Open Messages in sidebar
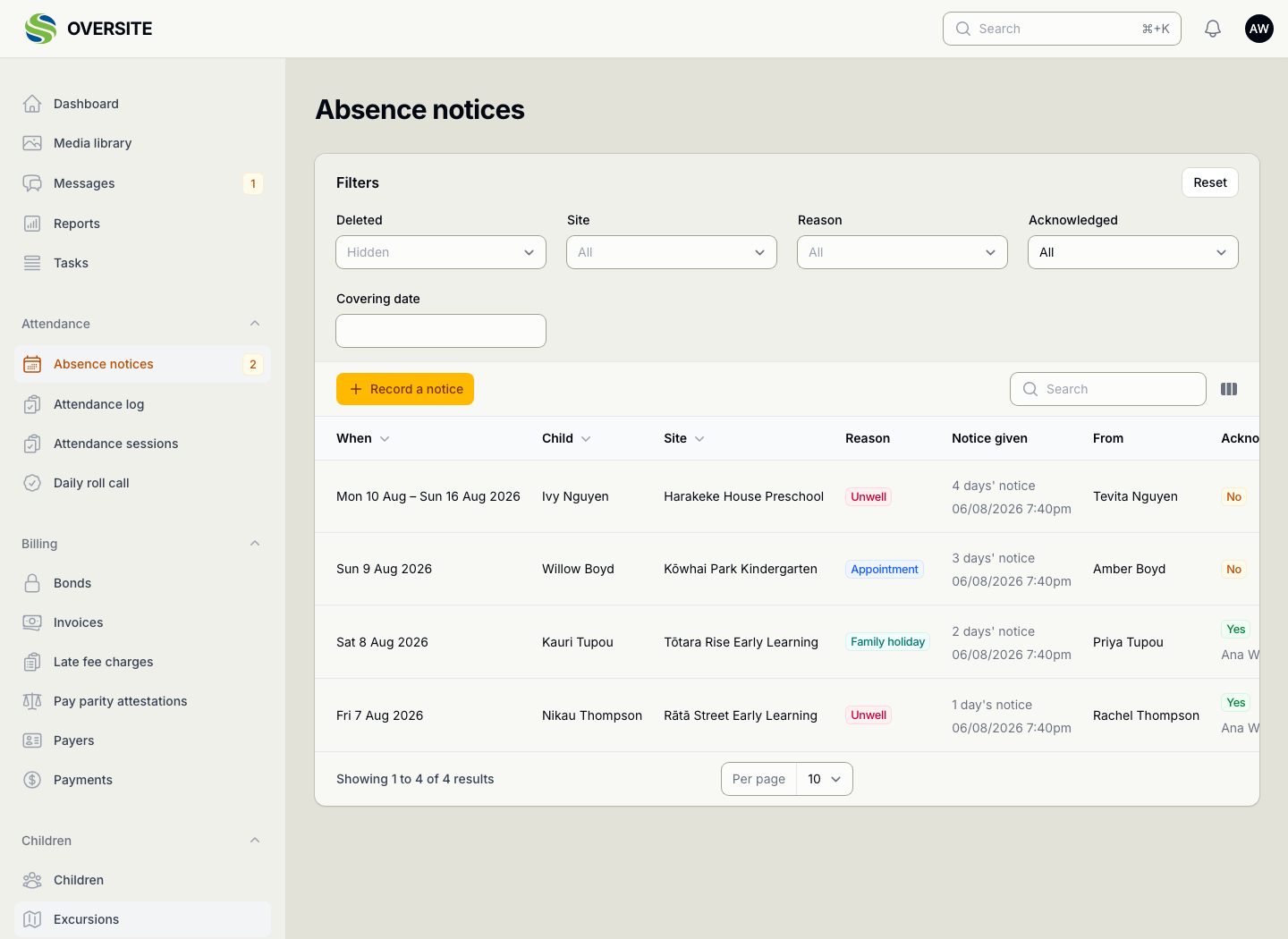The width and height of the screenshot is (1288, 939). 142,183
